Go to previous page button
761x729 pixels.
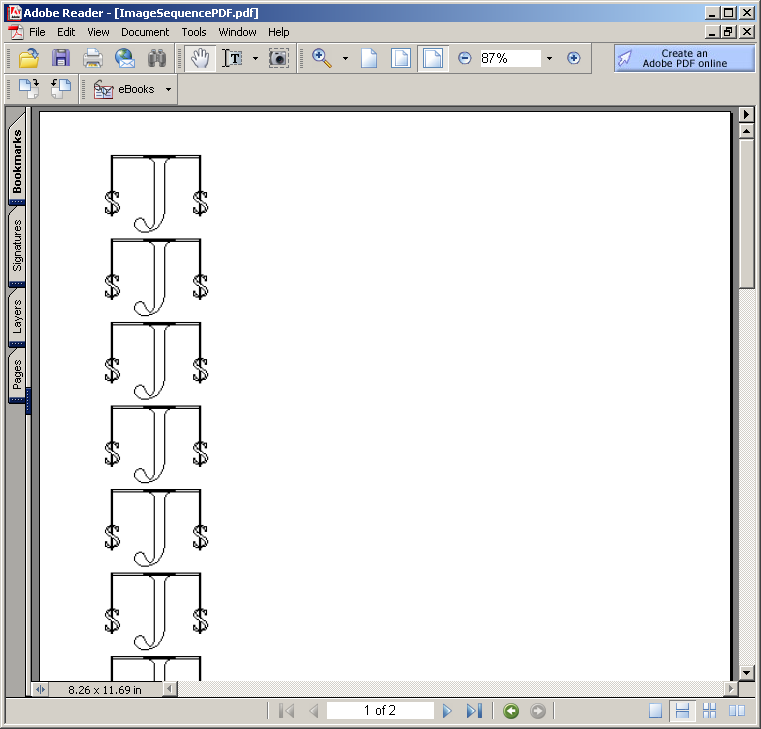pos(314,711)
